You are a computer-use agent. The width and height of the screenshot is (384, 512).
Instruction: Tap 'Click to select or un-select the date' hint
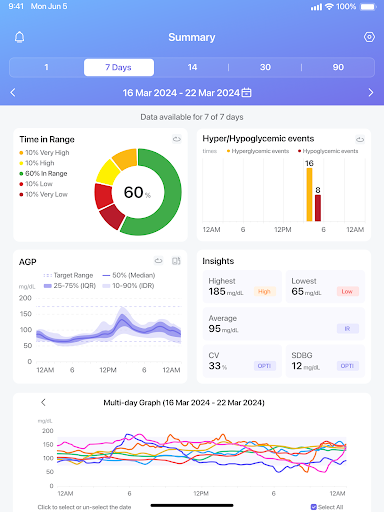pos(84,507)
